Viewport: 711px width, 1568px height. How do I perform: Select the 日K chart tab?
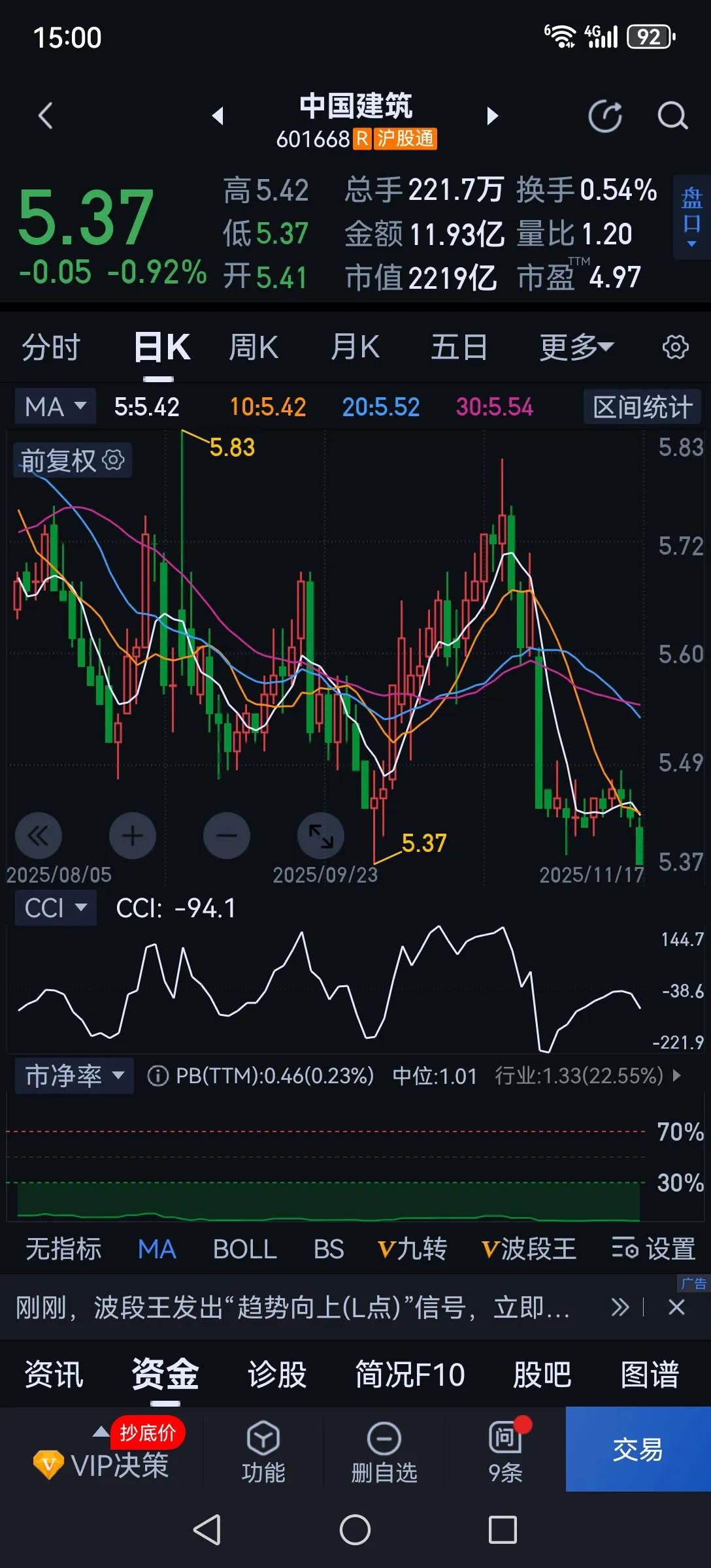point(161,347)
